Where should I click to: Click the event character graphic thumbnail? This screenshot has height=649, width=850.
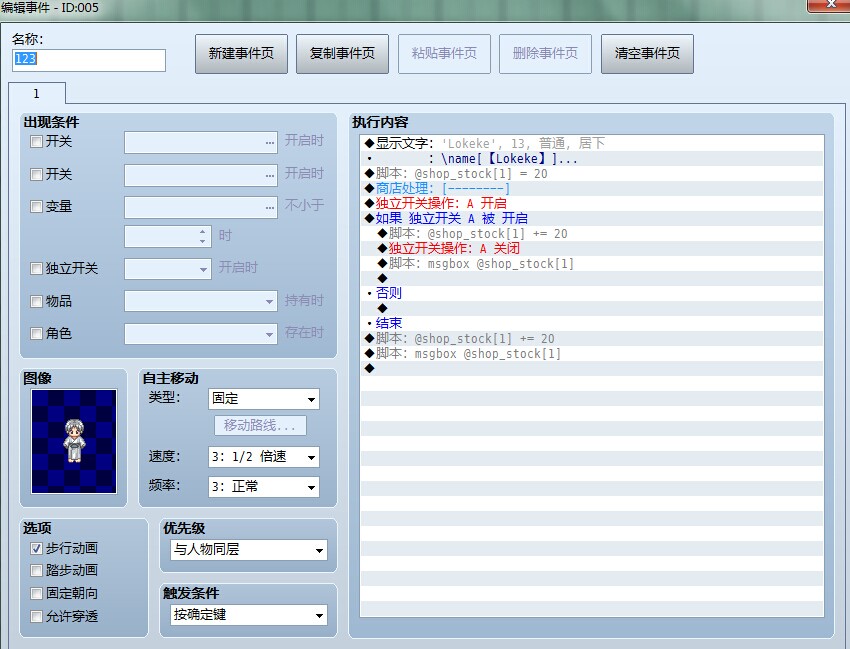point(74,441)
